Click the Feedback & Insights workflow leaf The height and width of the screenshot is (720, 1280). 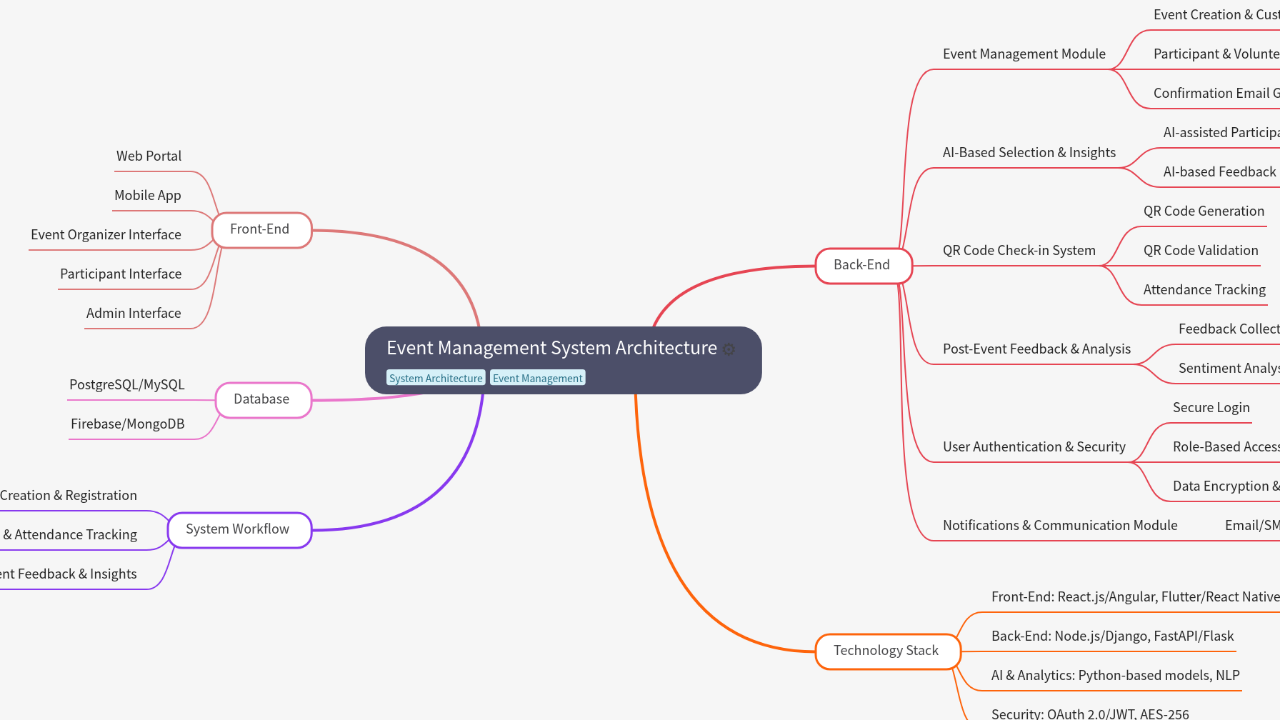(69, 574)
